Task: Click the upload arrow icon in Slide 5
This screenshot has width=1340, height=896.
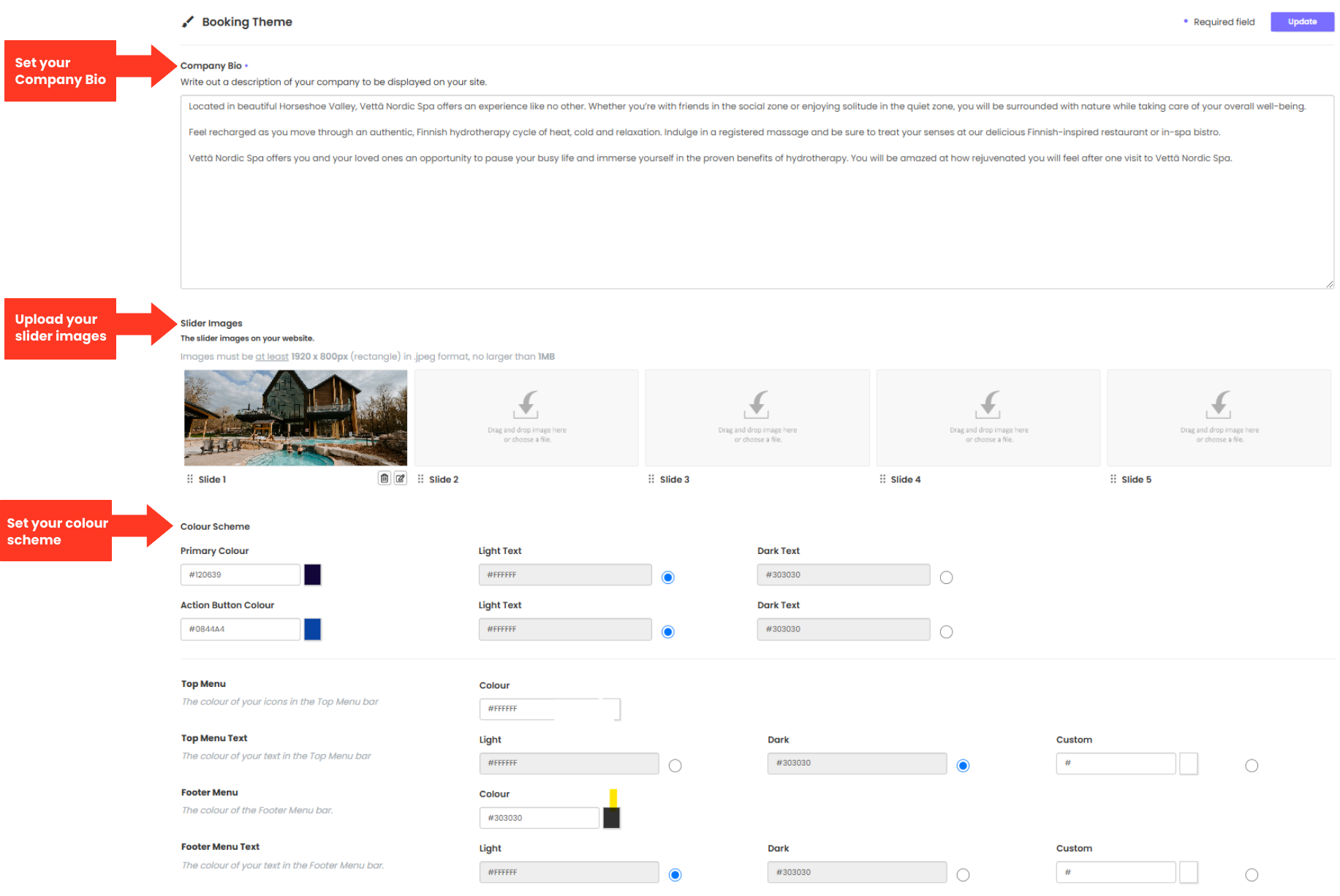Action: coord(1219,403)
